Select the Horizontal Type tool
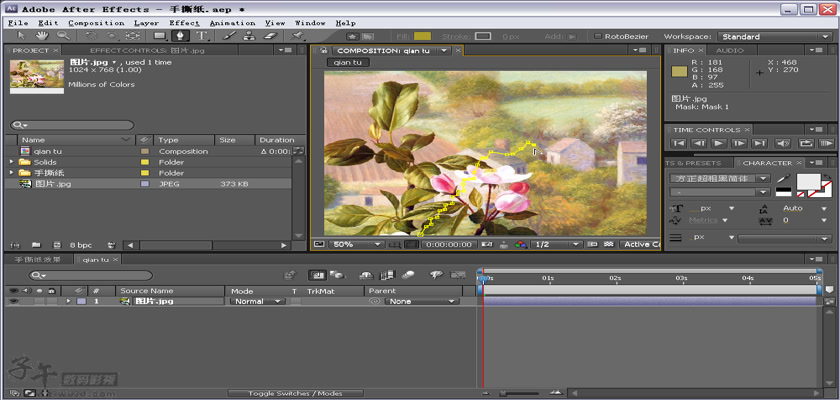This screenshot has height=400, width=840. click(201, 36)
